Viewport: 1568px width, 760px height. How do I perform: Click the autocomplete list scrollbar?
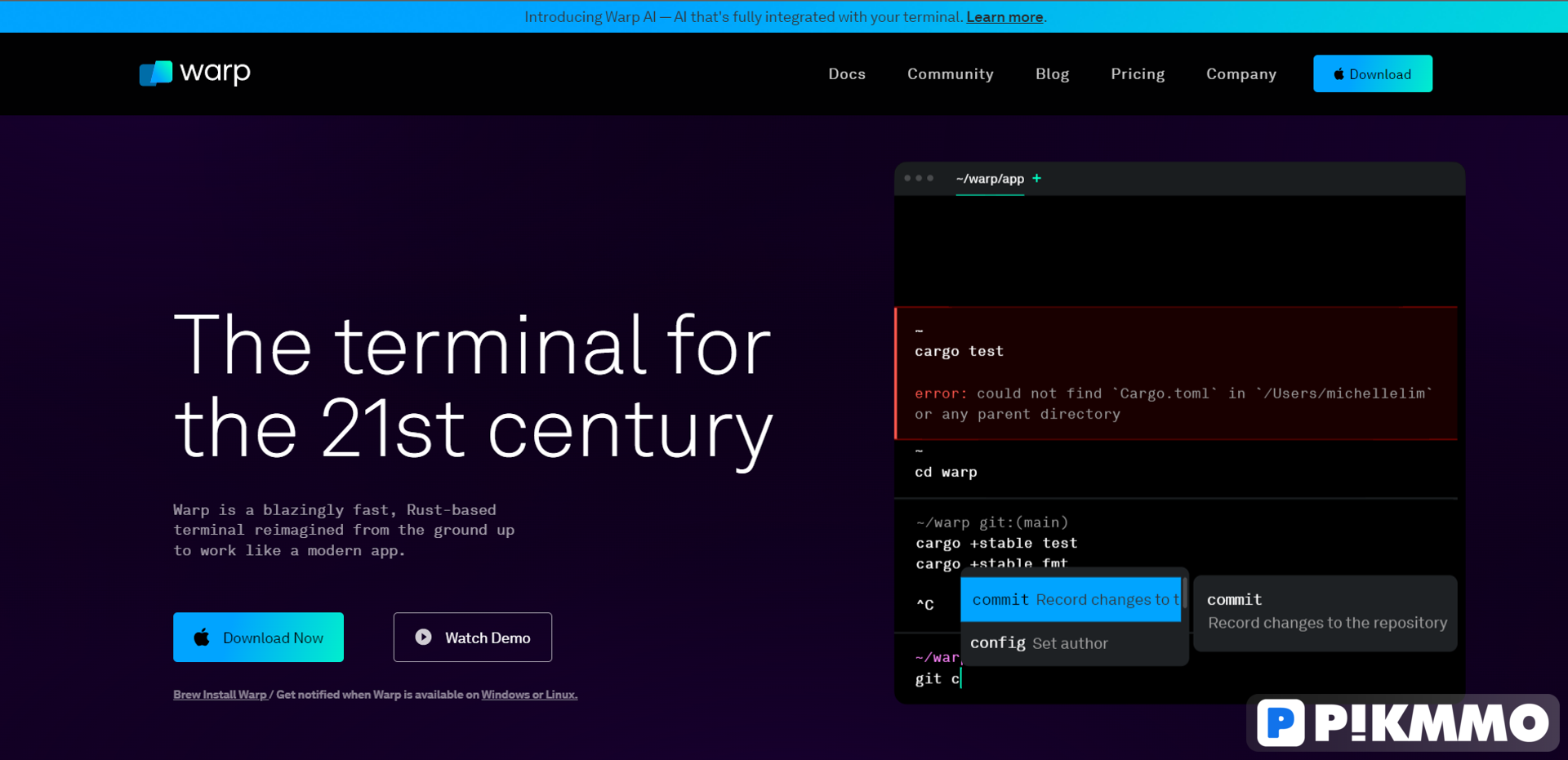[1184, 593]
